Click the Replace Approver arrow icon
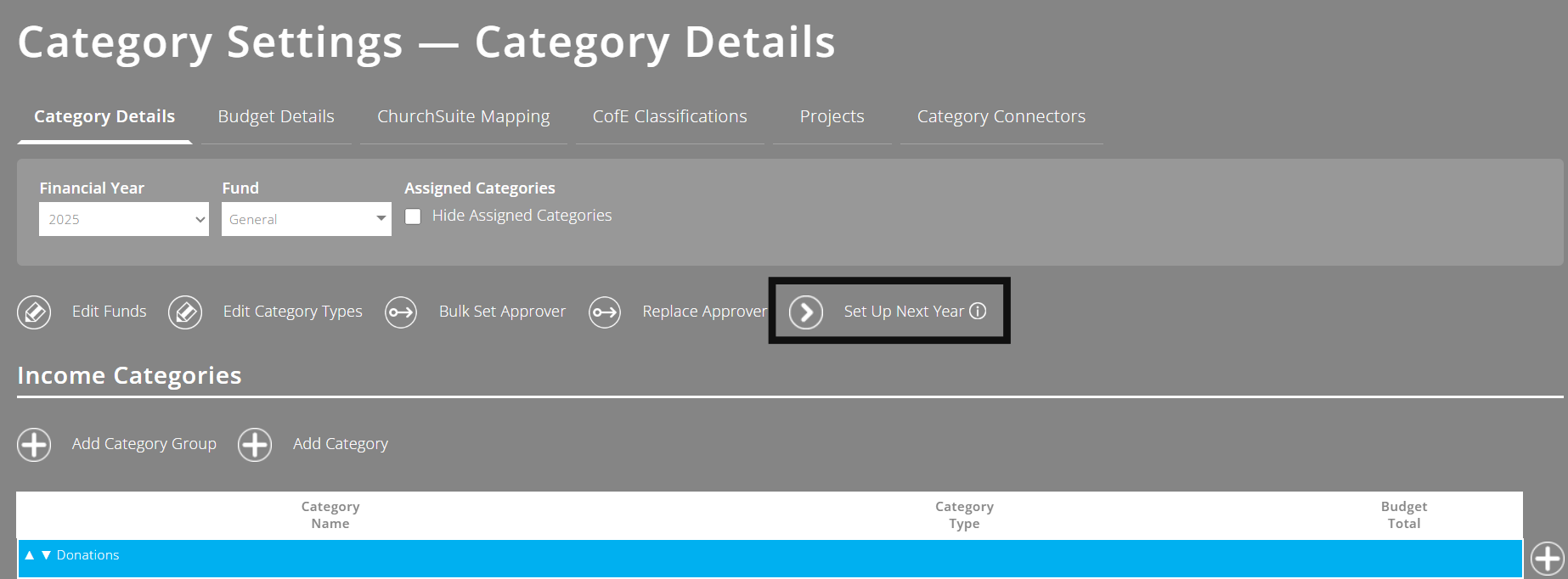The image size is (1568, 579). [605, 312]
